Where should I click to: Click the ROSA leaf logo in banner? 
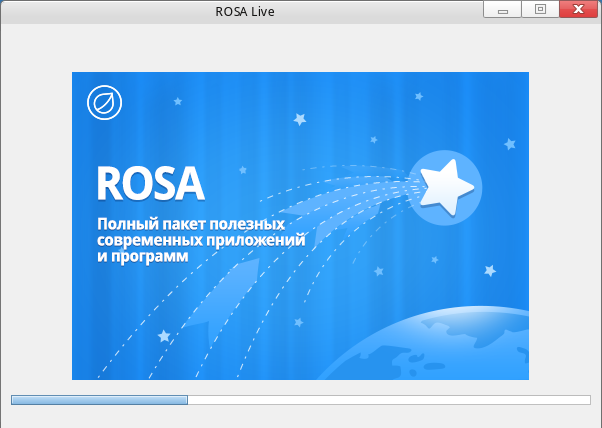point(104,102)
